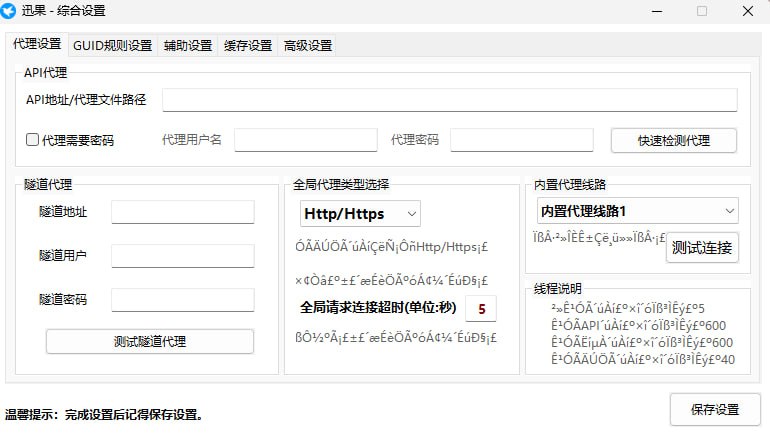Click the 代理用户名 text field
Viewport: 770px width, 440px height.
tap(306, 140)
